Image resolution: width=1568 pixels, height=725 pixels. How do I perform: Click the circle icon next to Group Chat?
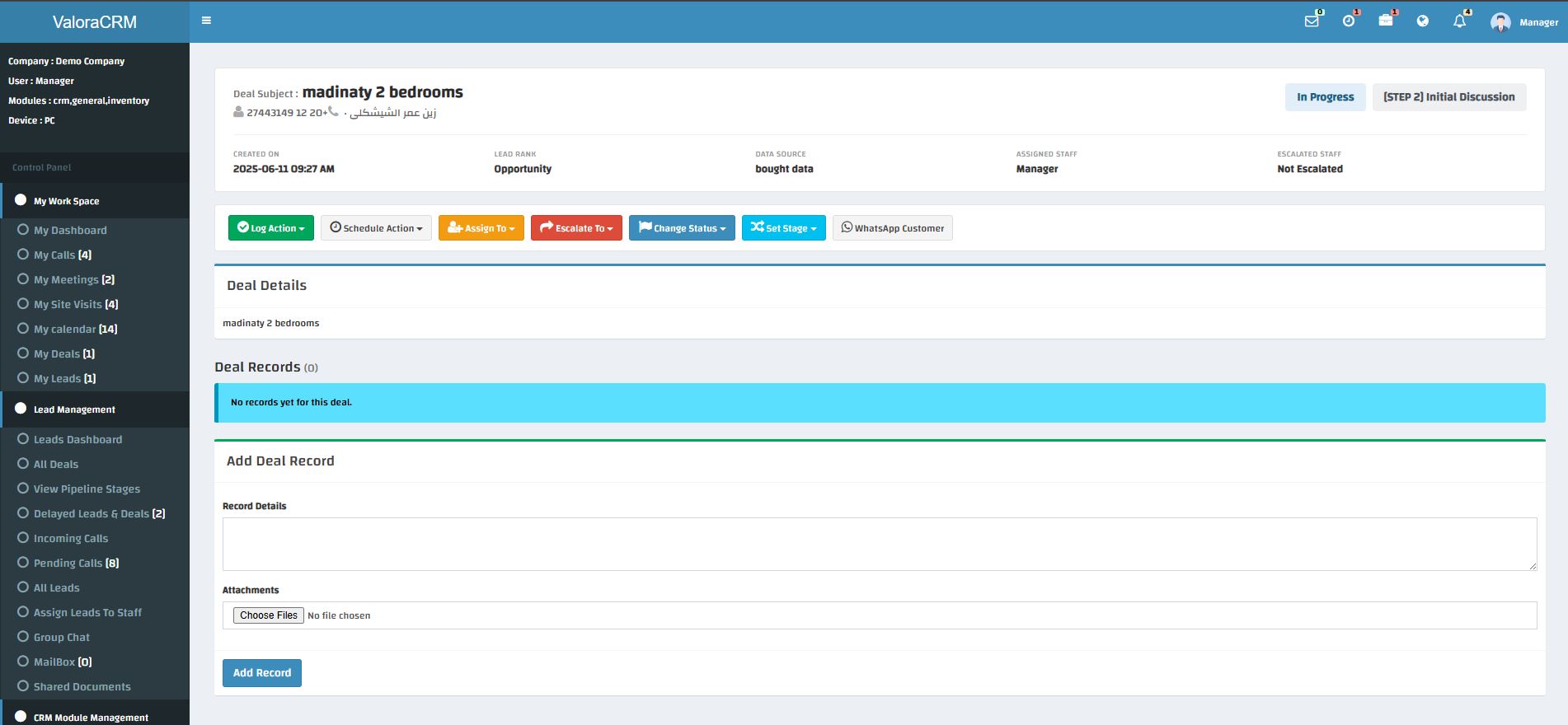[23, 637]
